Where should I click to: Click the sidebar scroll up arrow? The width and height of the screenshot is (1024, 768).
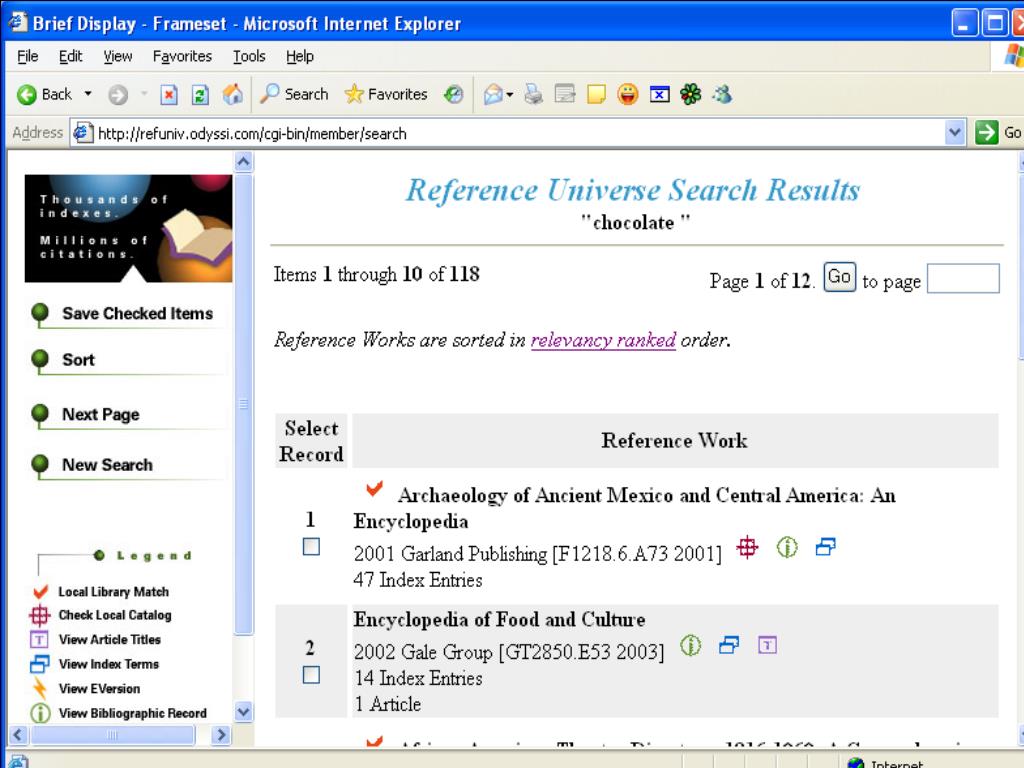(244, 161)
